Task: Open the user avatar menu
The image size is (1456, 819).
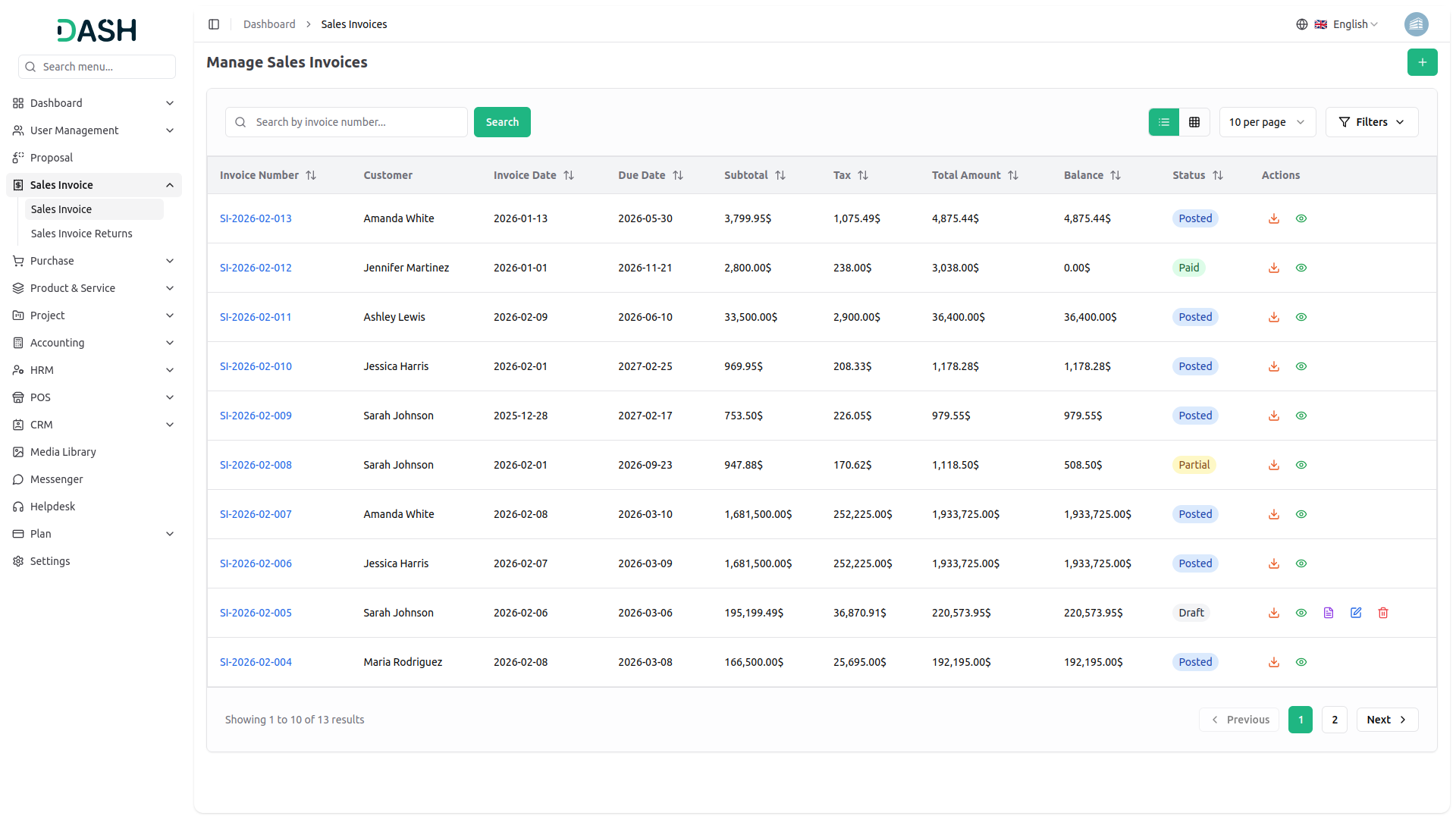Action: click(1416, 24)
